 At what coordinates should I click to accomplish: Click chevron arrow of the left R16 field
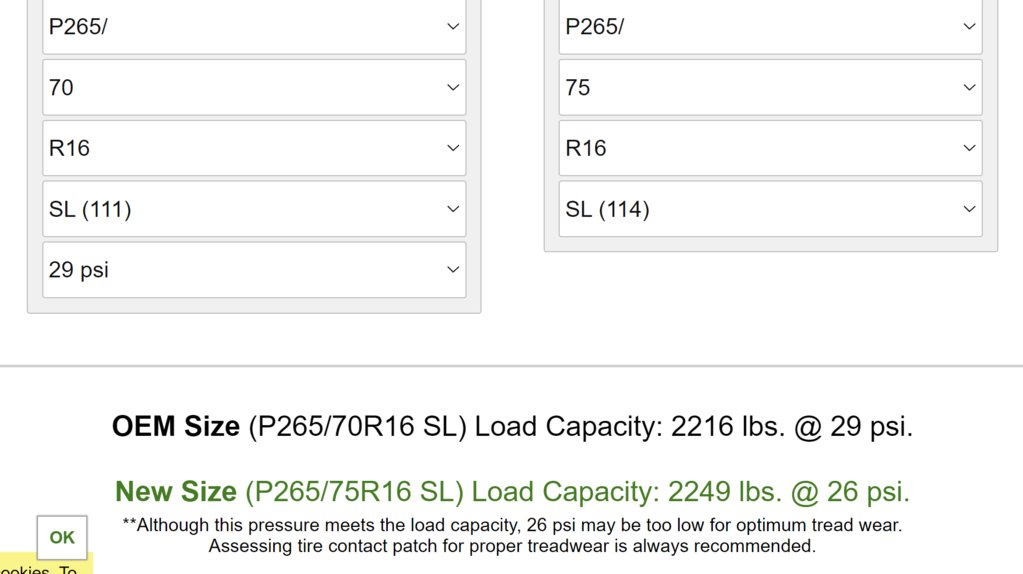453,148
